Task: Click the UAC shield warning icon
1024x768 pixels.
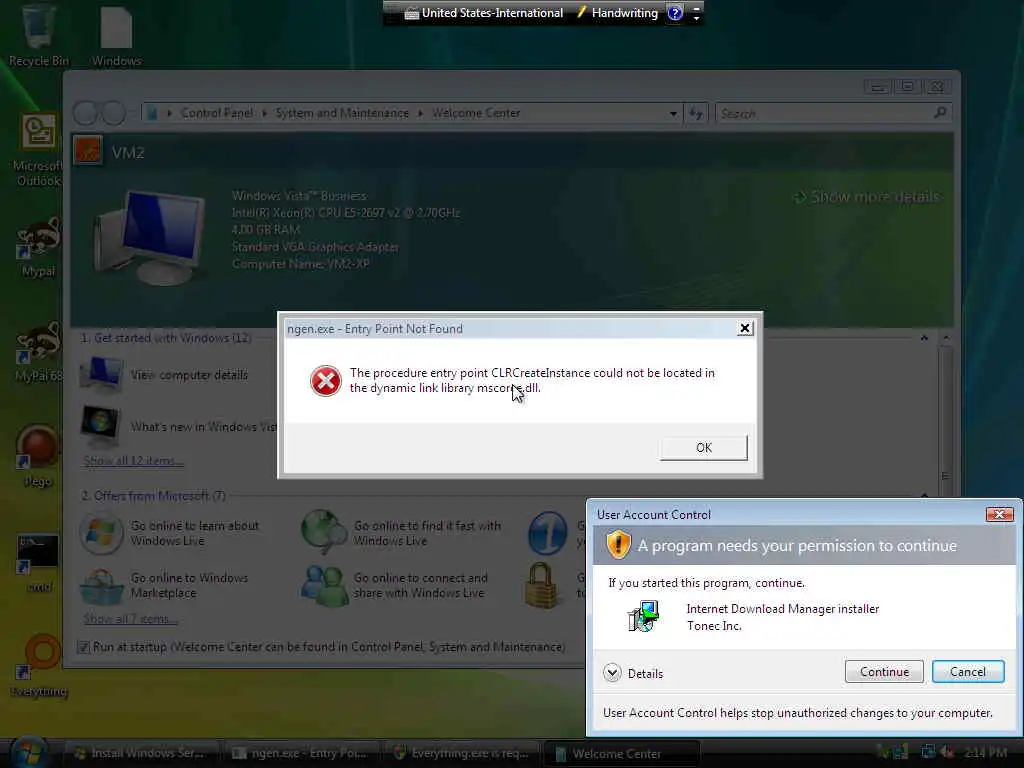Action: pyautogui.click(x=618, y=545)
